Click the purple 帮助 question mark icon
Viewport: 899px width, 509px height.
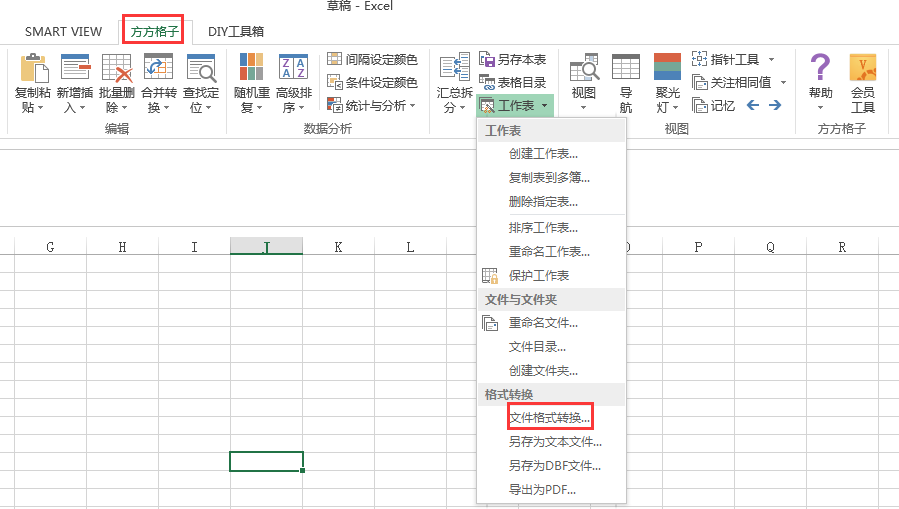tap(820, 67)
